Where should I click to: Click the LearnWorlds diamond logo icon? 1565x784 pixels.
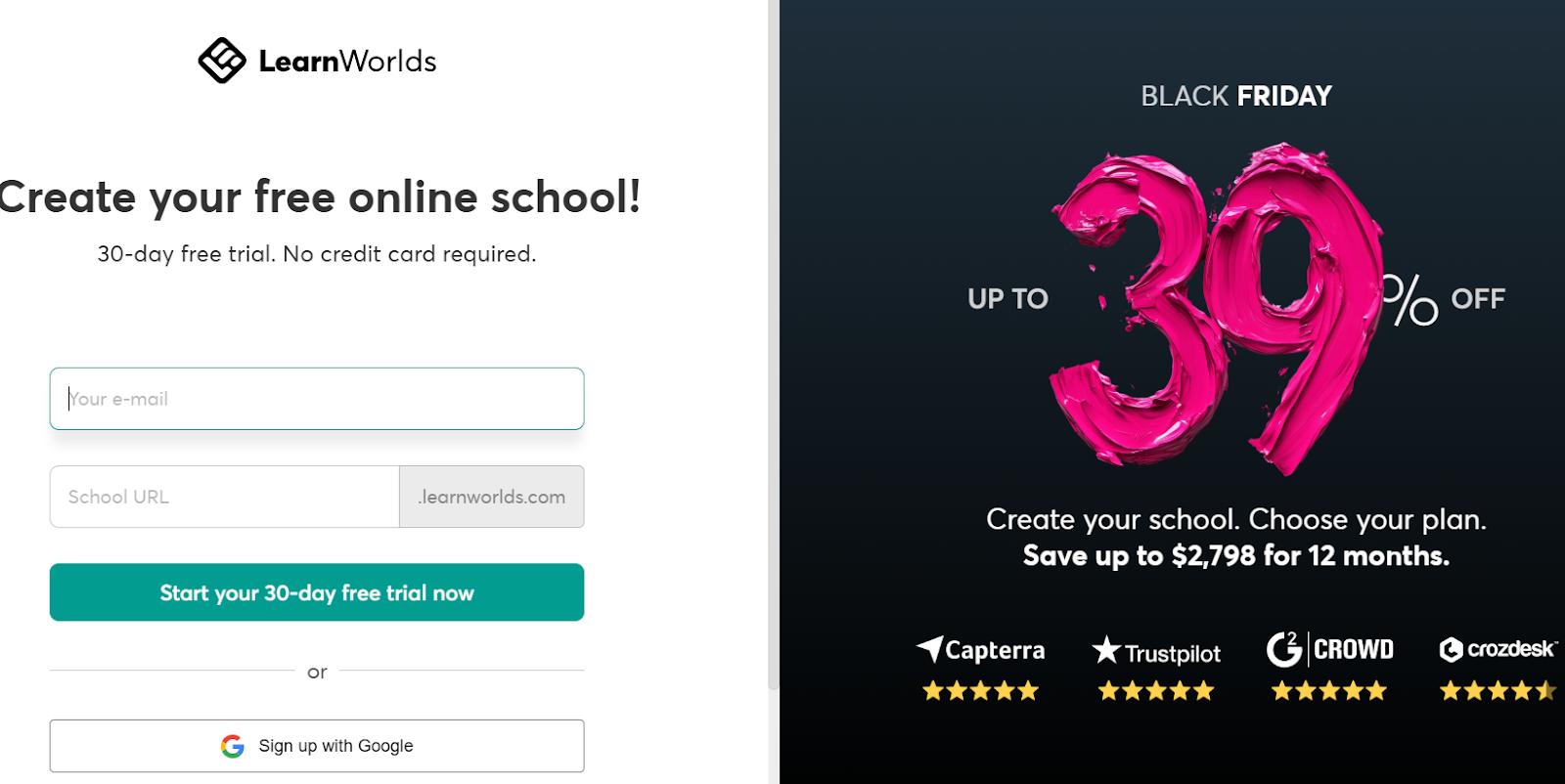222,61
